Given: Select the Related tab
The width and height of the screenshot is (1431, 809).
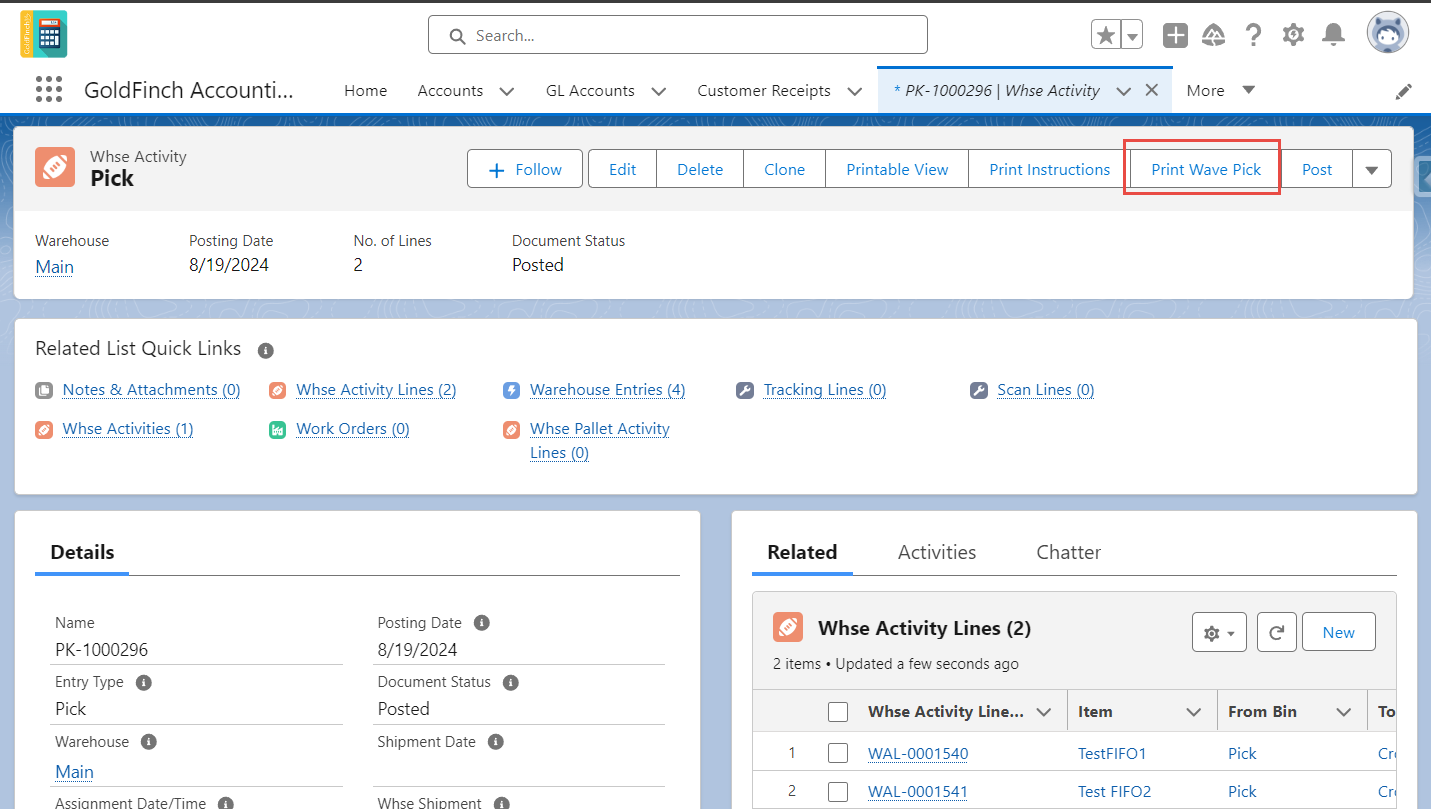Looking at the screenshot, I should click(x=802, y=552).
